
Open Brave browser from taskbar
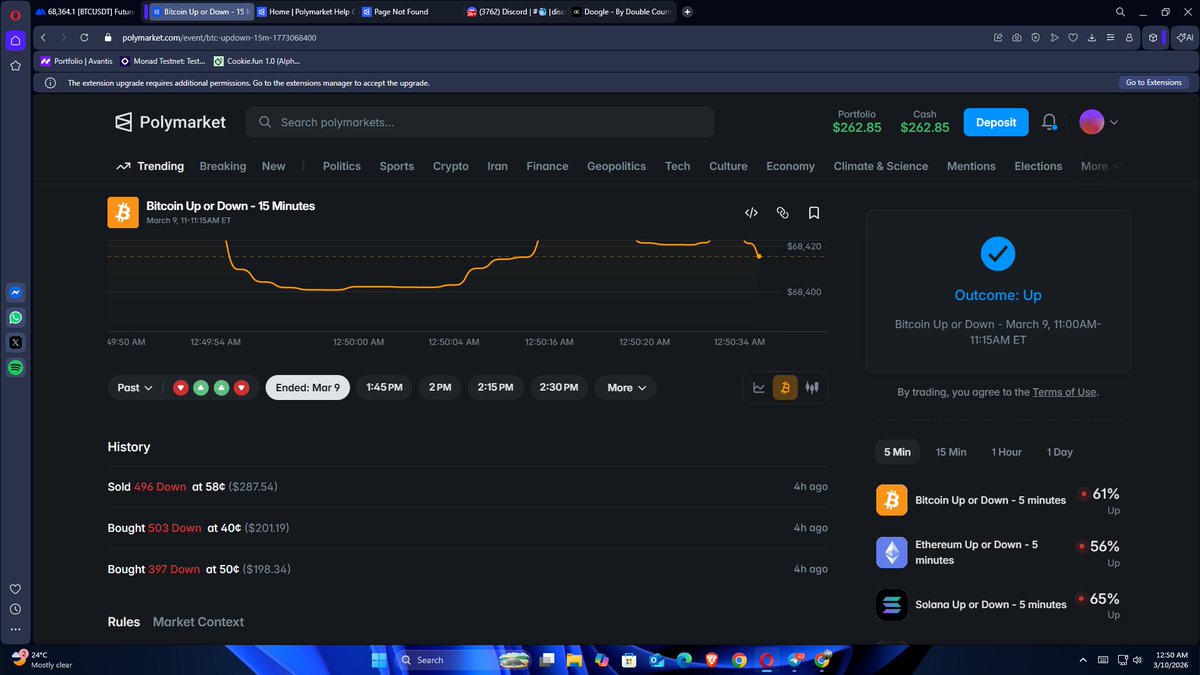pyautogui.click(x=711, y=660)
